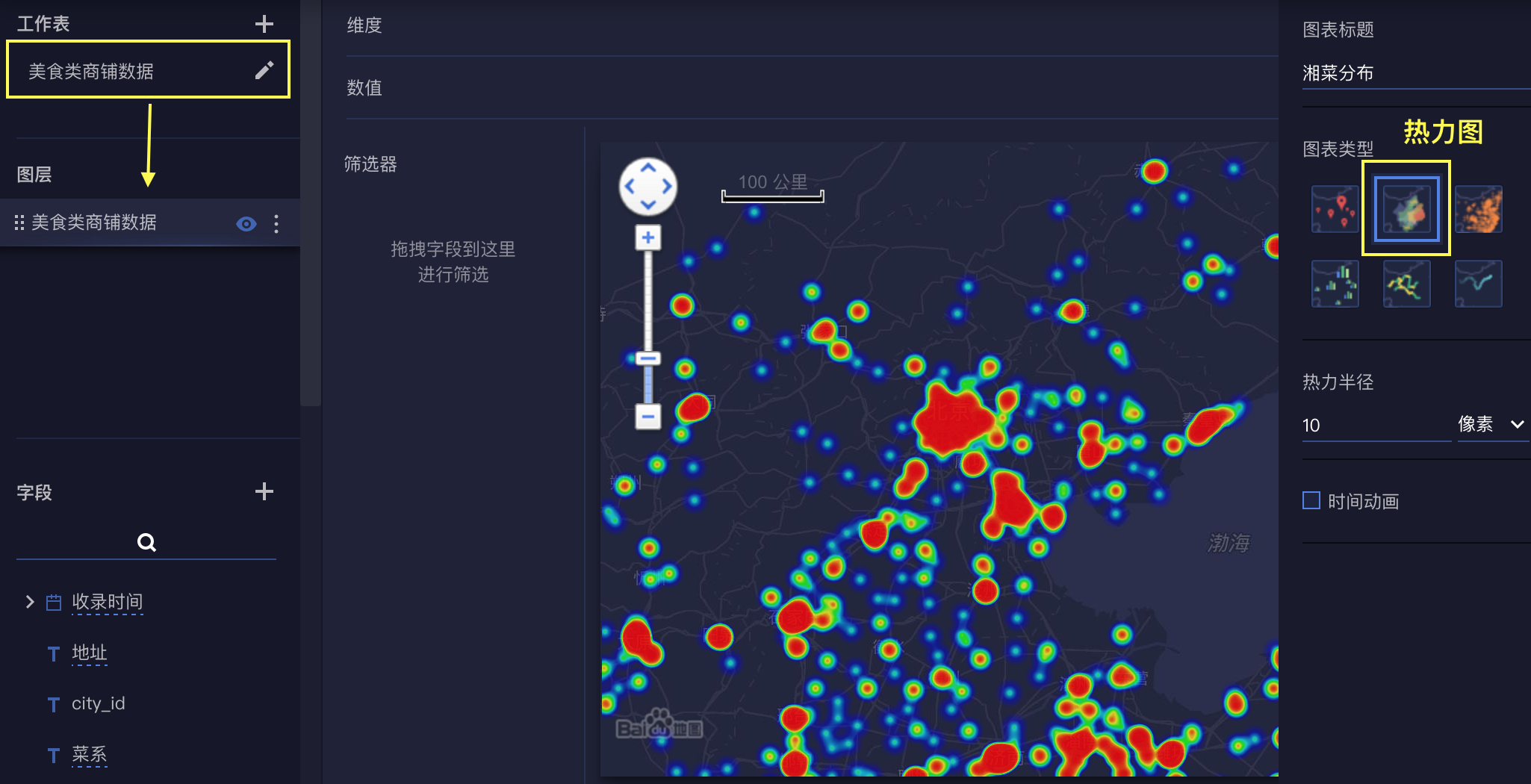1531x784 pixels.
Task: Click the 维度 dimension drop area
Action: coord(812,28)
